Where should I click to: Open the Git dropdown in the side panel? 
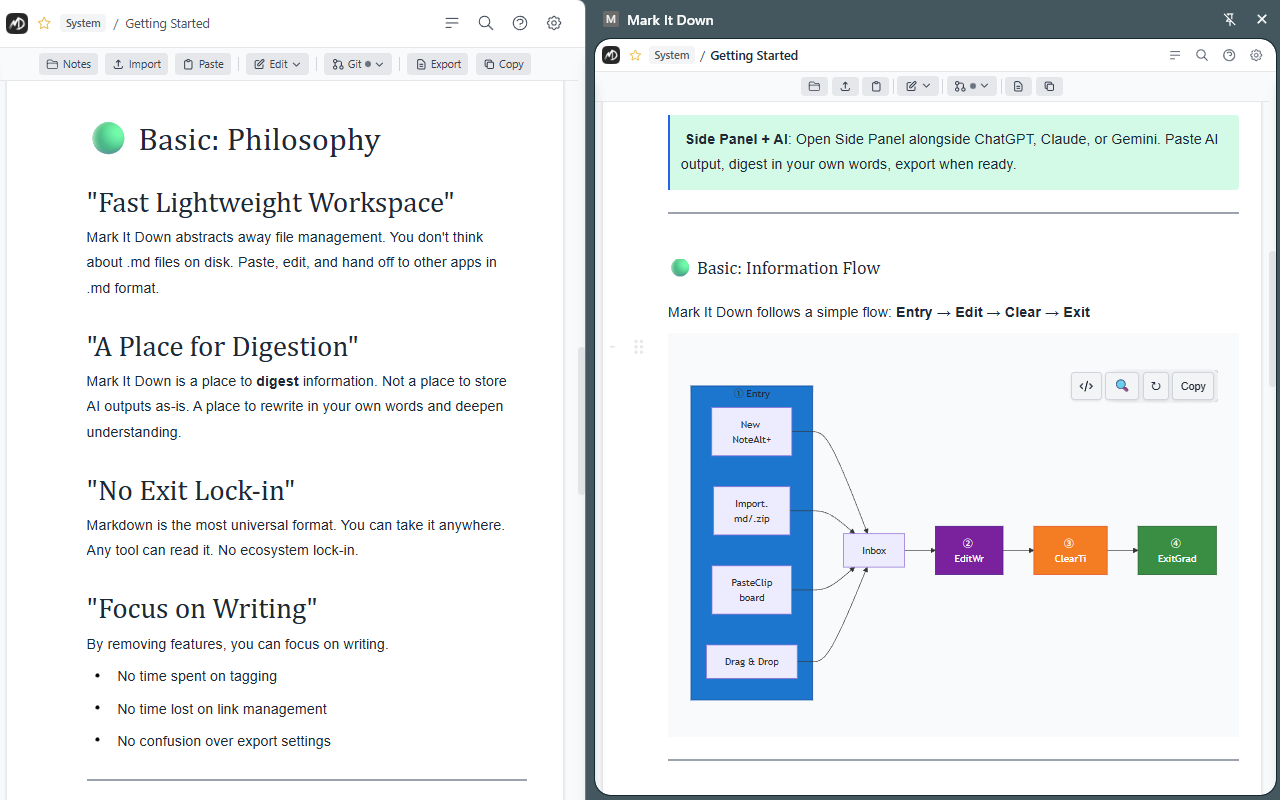[970, 86]
